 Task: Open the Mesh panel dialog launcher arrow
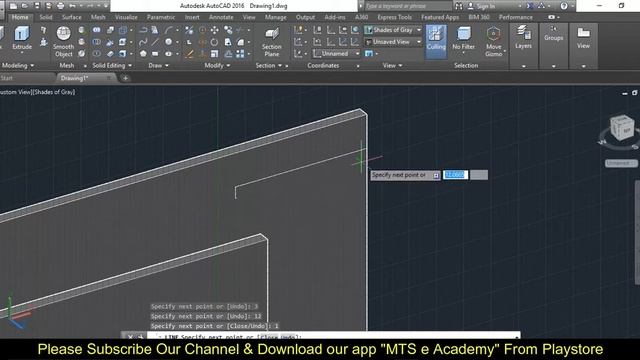coord(85,66)
